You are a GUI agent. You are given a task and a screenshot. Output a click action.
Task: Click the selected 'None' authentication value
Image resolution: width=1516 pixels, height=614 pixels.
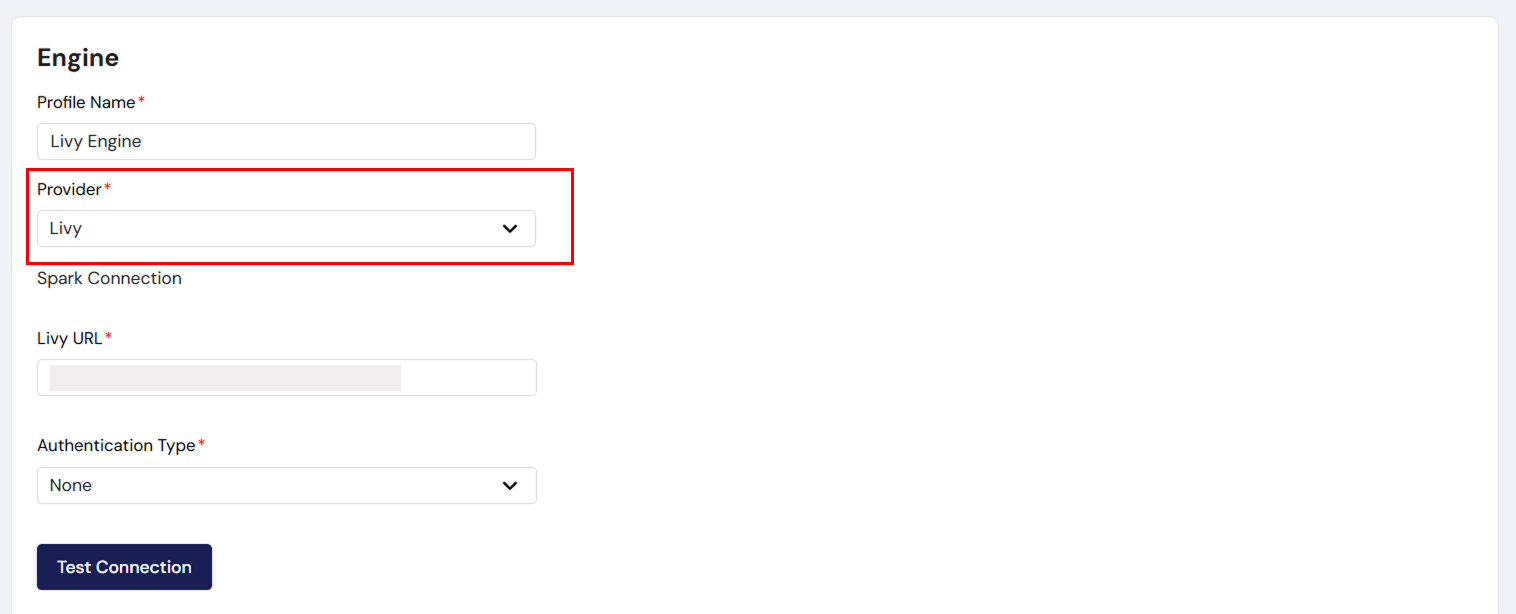pyautogui.click(x=71, y=486)
